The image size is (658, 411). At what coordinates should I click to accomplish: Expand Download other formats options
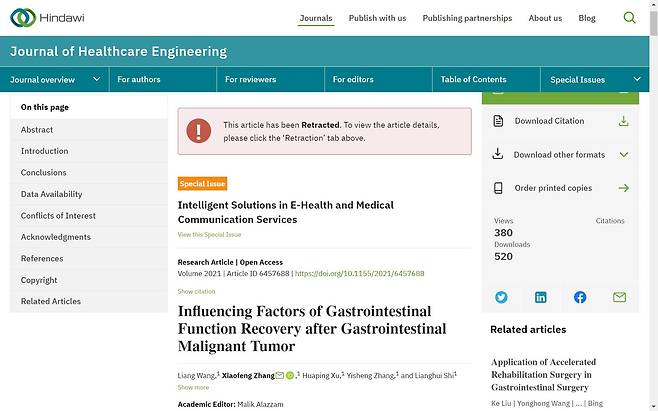(623, 155)
